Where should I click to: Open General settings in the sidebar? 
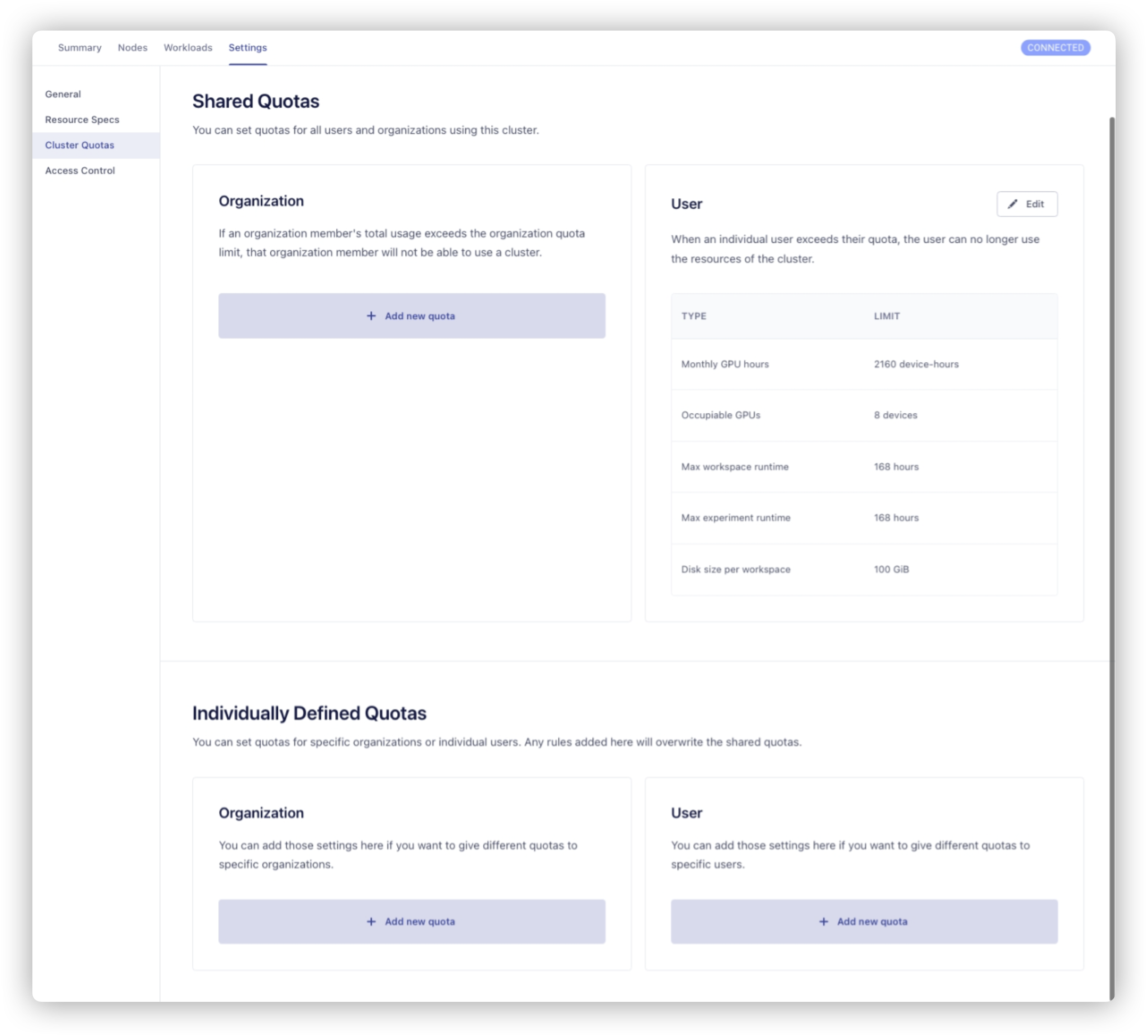[63, 94]
